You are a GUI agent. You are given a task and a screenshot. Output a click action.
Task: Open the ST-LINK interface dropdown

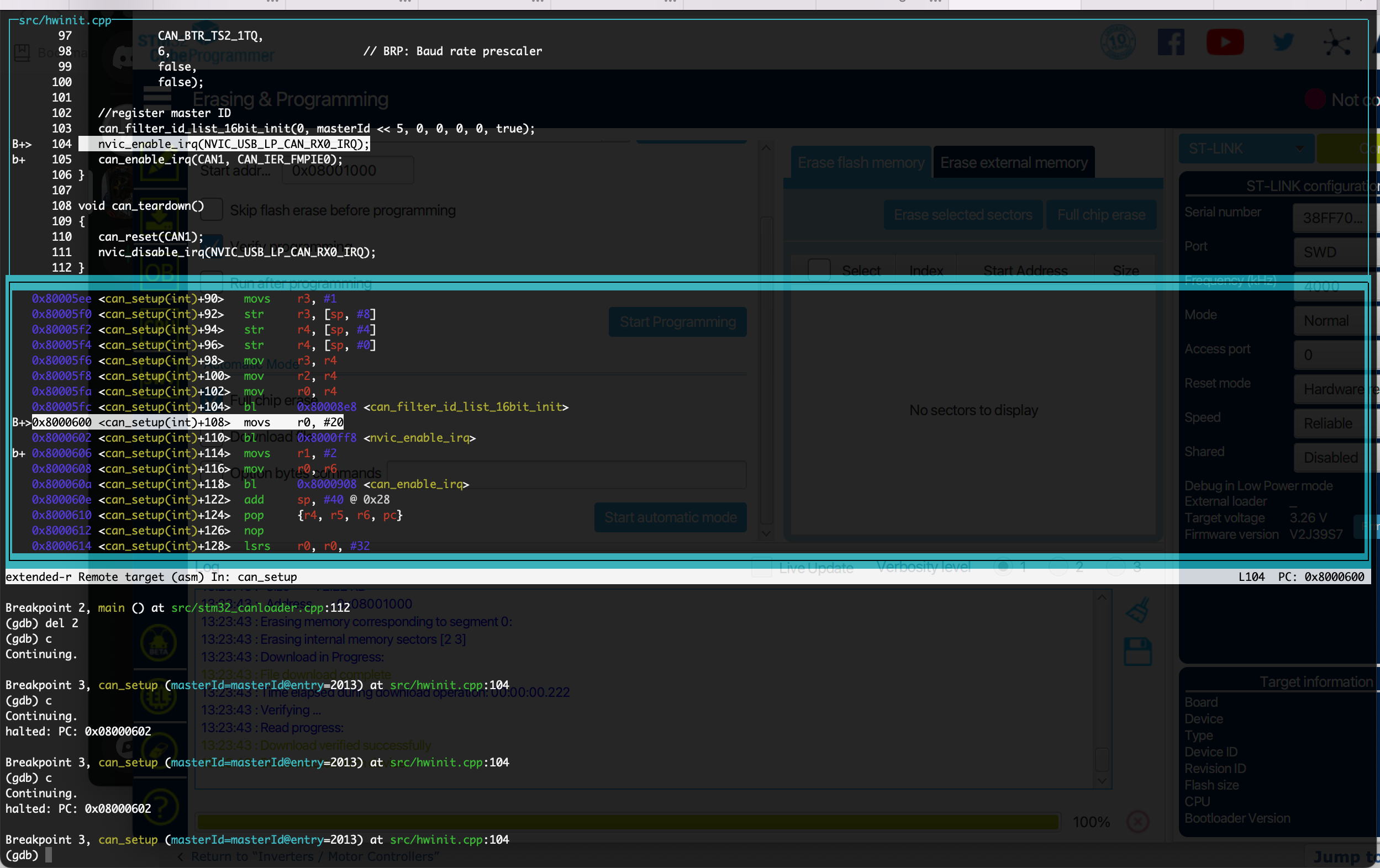click(1246, 149)
